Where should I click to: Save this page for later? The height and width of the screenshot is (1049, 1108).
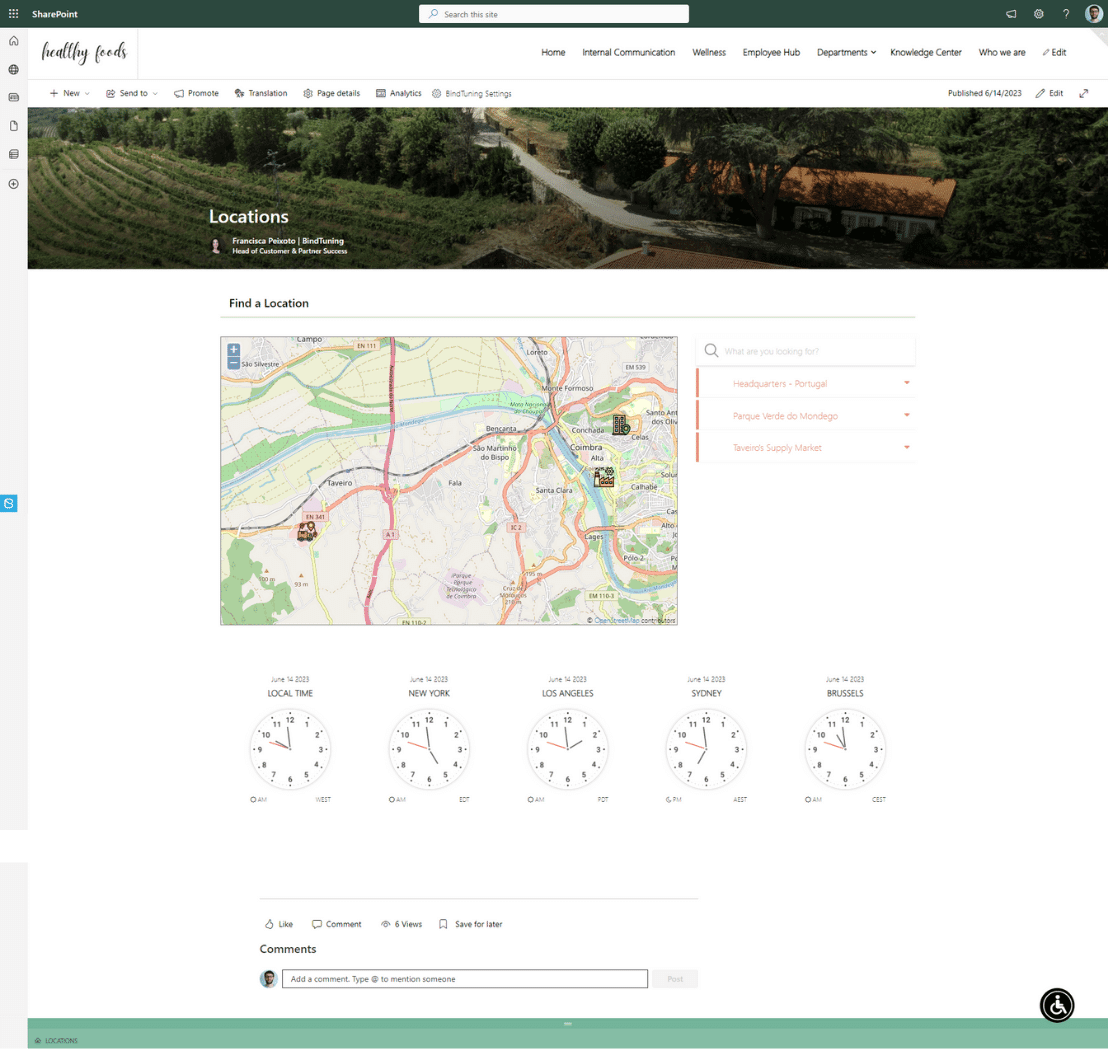pyautogui.click(x=471, y=924)
